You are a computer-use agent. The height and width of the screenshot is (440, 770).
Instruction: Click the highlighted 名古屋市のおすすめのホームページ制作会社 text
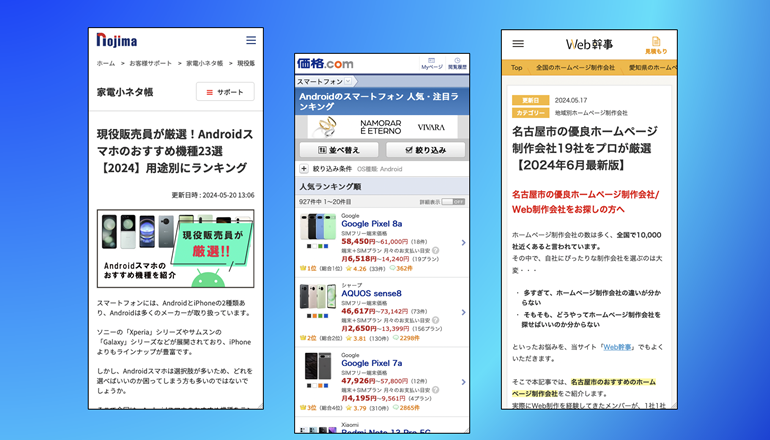(x=584, y=388)
